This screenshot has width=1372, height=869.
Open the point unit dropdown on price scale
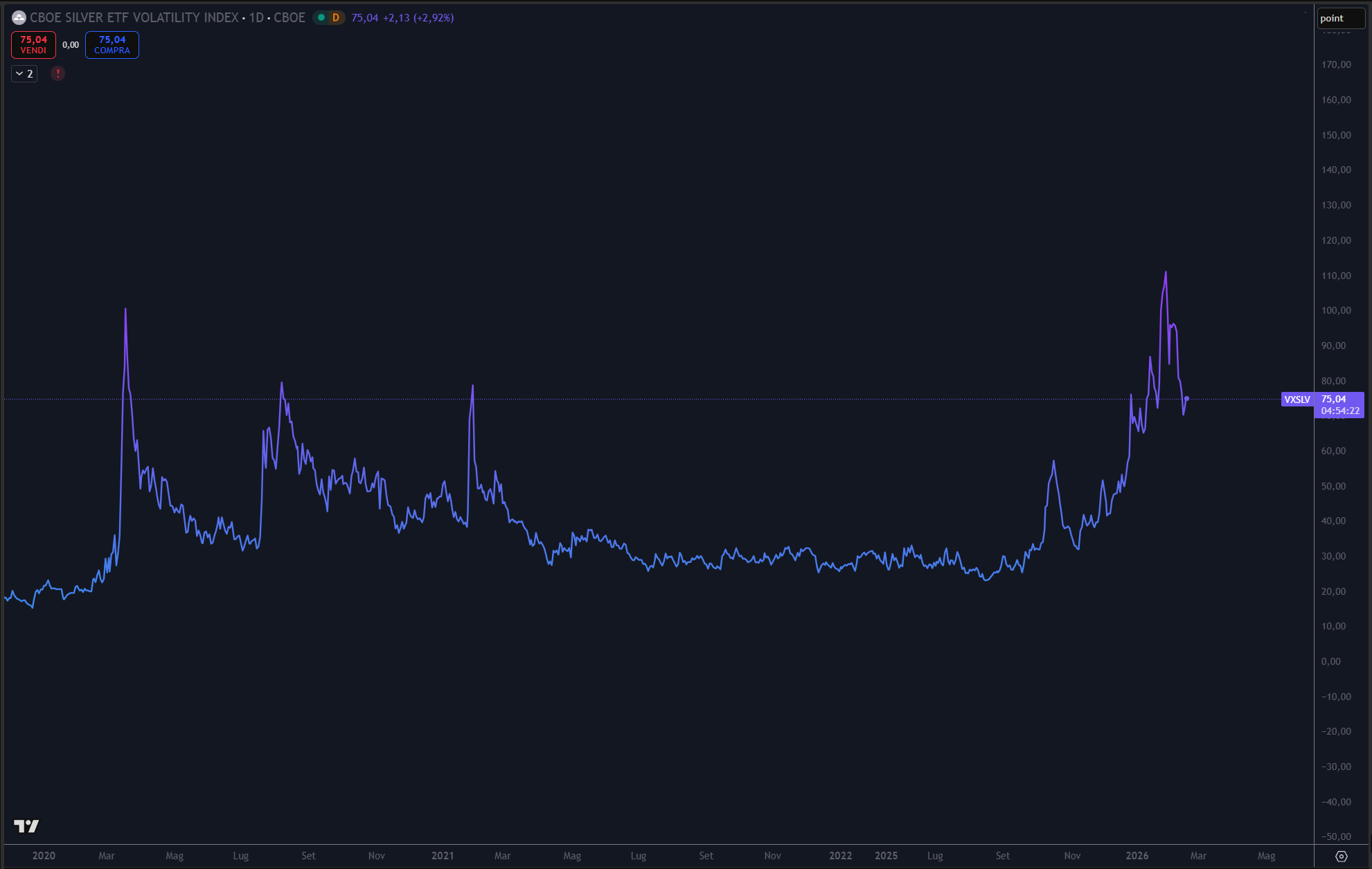(x=1339, y=18)
